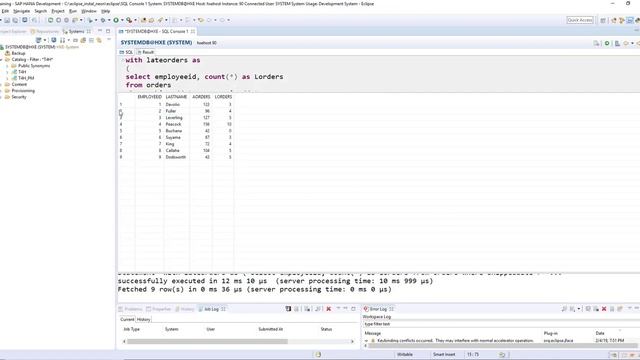640x360 pixels.
Task: Click the first icon in Systems view toolbar
Action: coord(38,40)
